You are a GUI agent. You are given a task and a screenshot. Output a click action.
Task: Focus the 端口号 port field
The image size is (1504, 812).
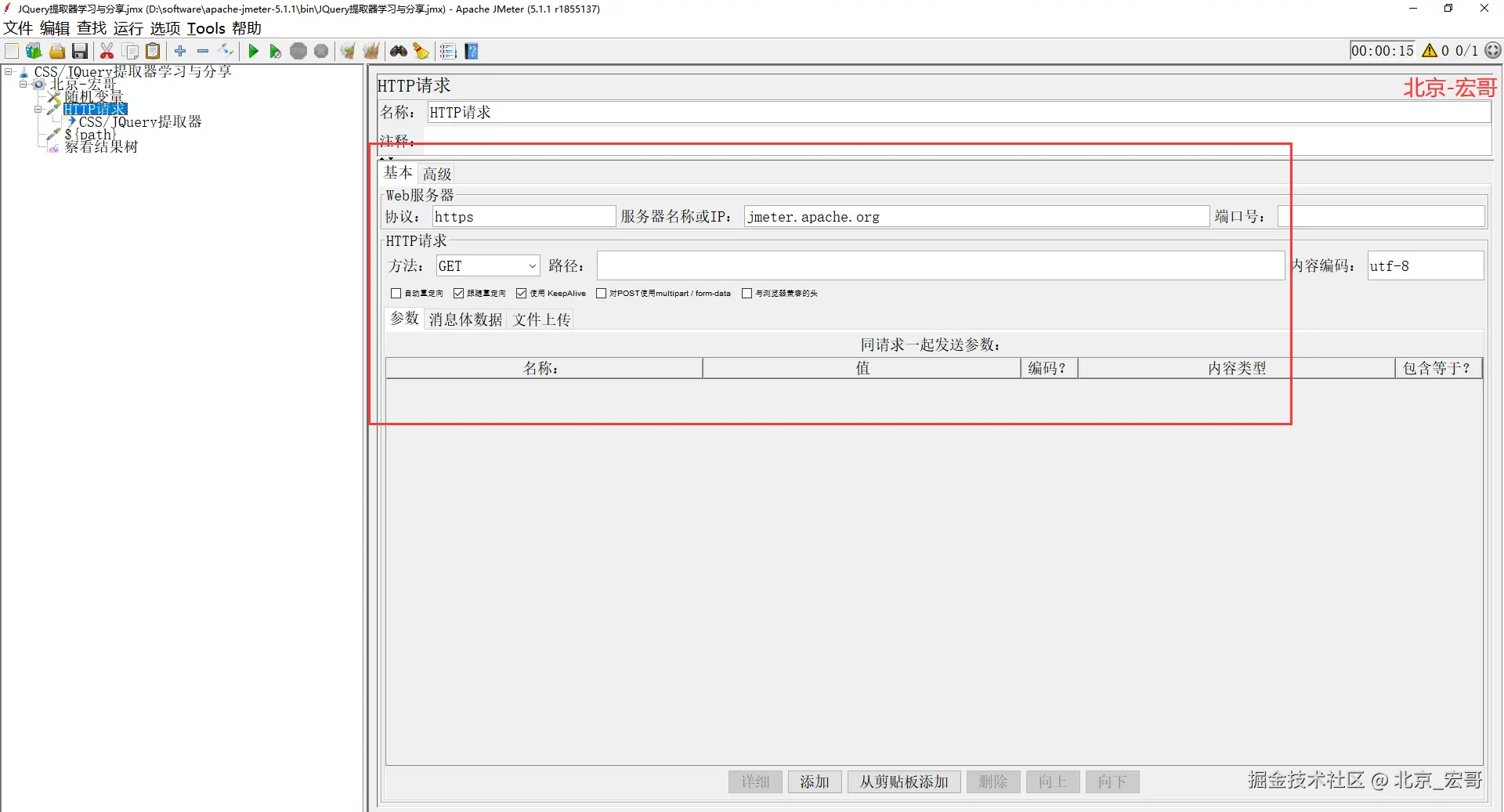(1381, 217)
